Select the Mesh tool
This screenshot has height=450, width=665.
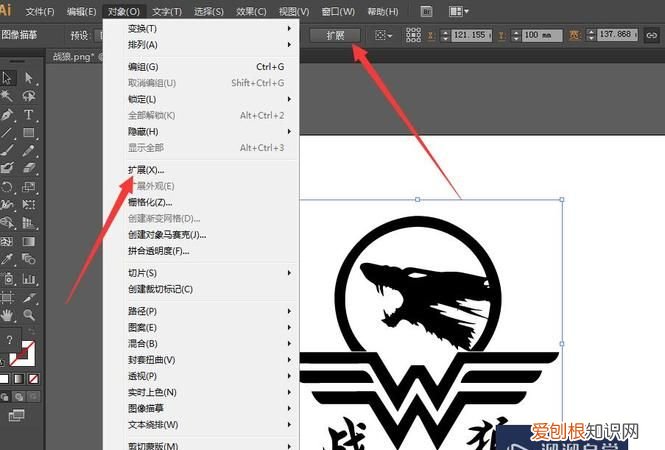[x=7, y=241]
